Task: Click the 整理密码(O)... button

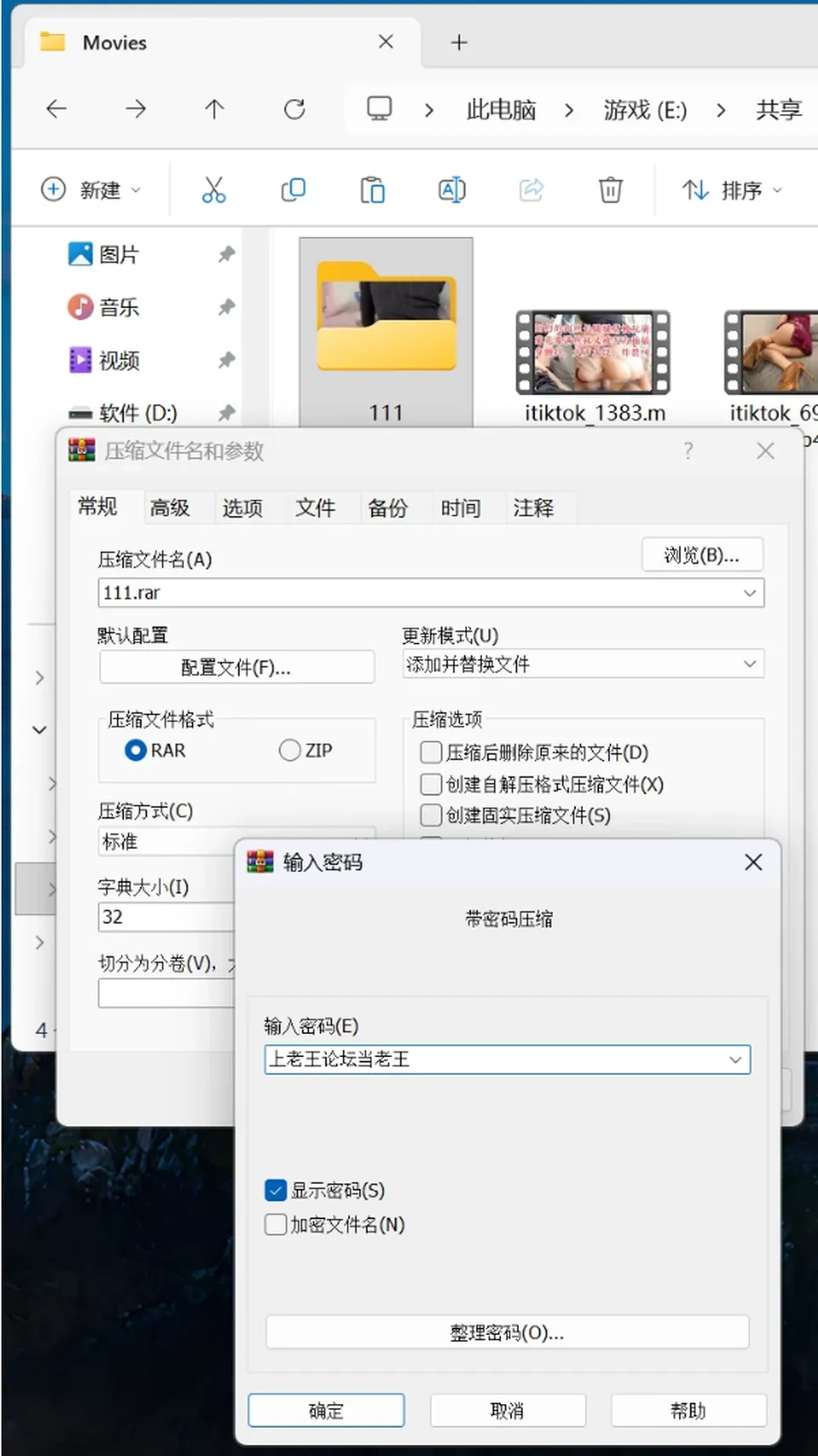Action: [x=508, y=1332]
